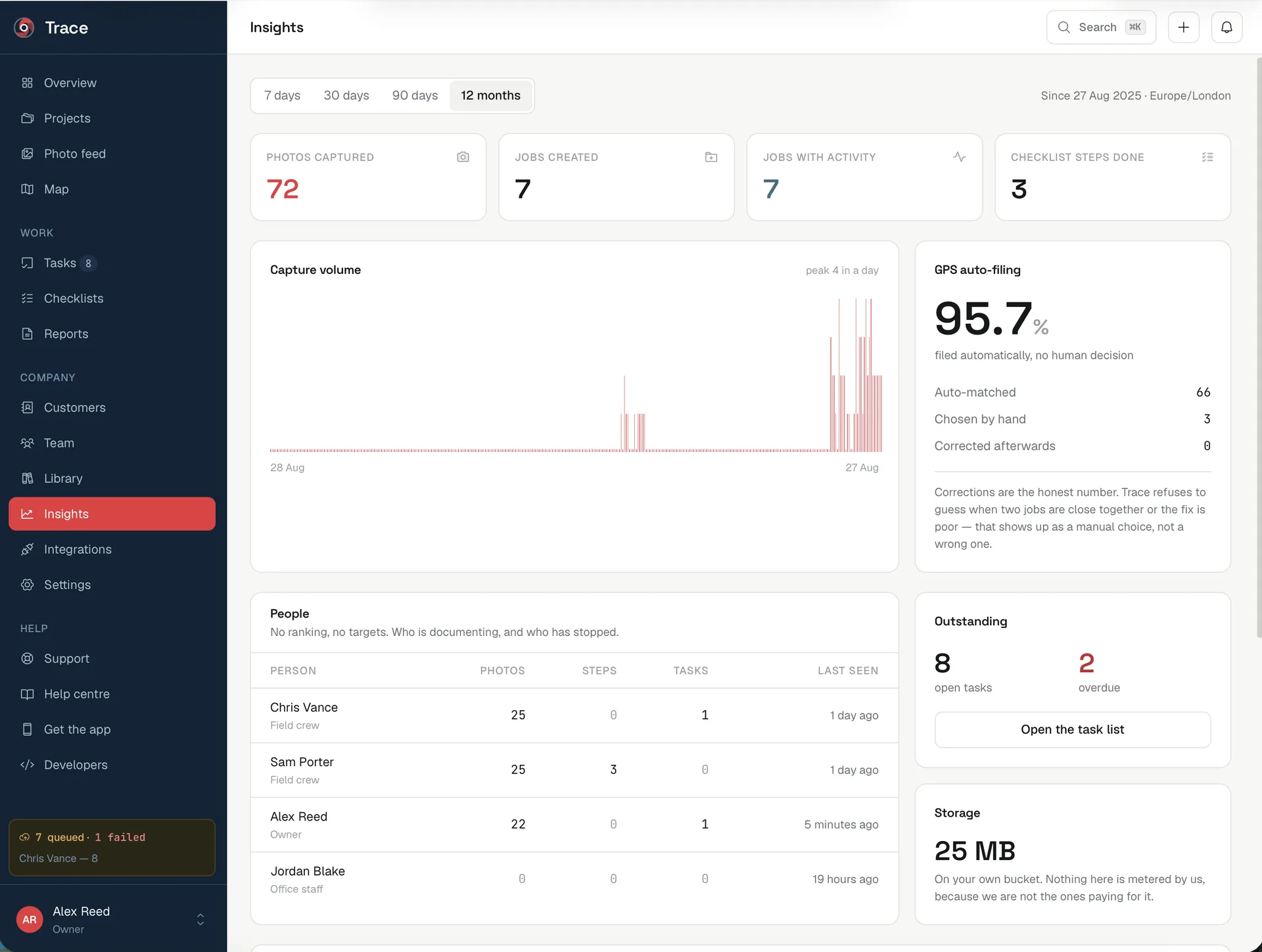This screenshot has width=1262, height=952.
Task: Switch to the 90 days range
Action: [x=415, y=95]
